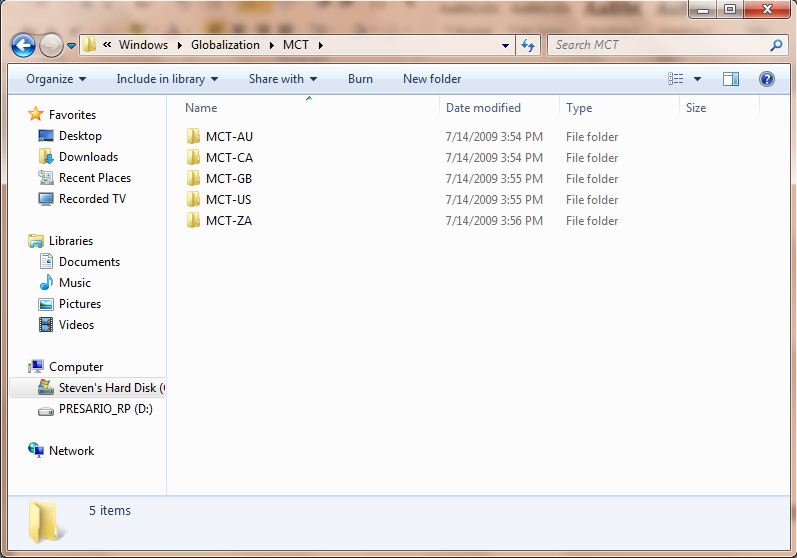797x558 pixels.
Task: Close the Explorer window
Action: tap(768, 9)
